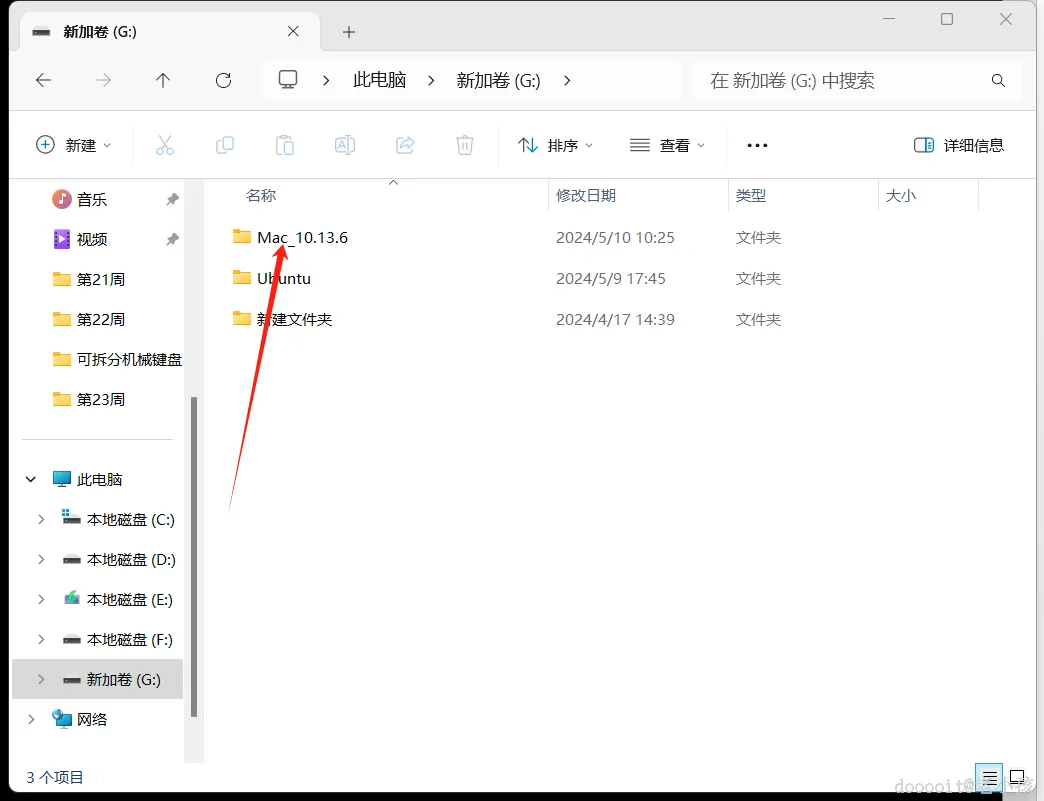Click the Delete icon in the toolbar
Screen dimensions: 1044x801
click(464, 145)
